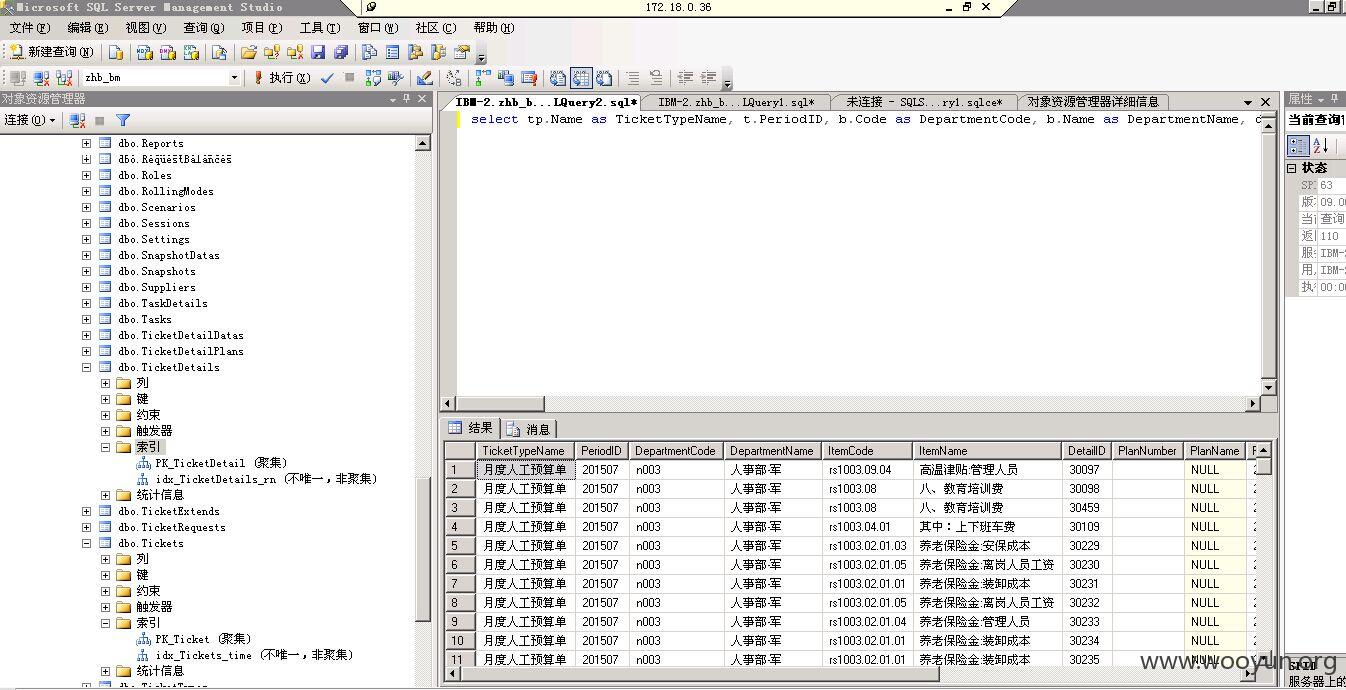Toggle Include Actual Execution Plan
This screenshot has width=1346, height=690.
483,77
